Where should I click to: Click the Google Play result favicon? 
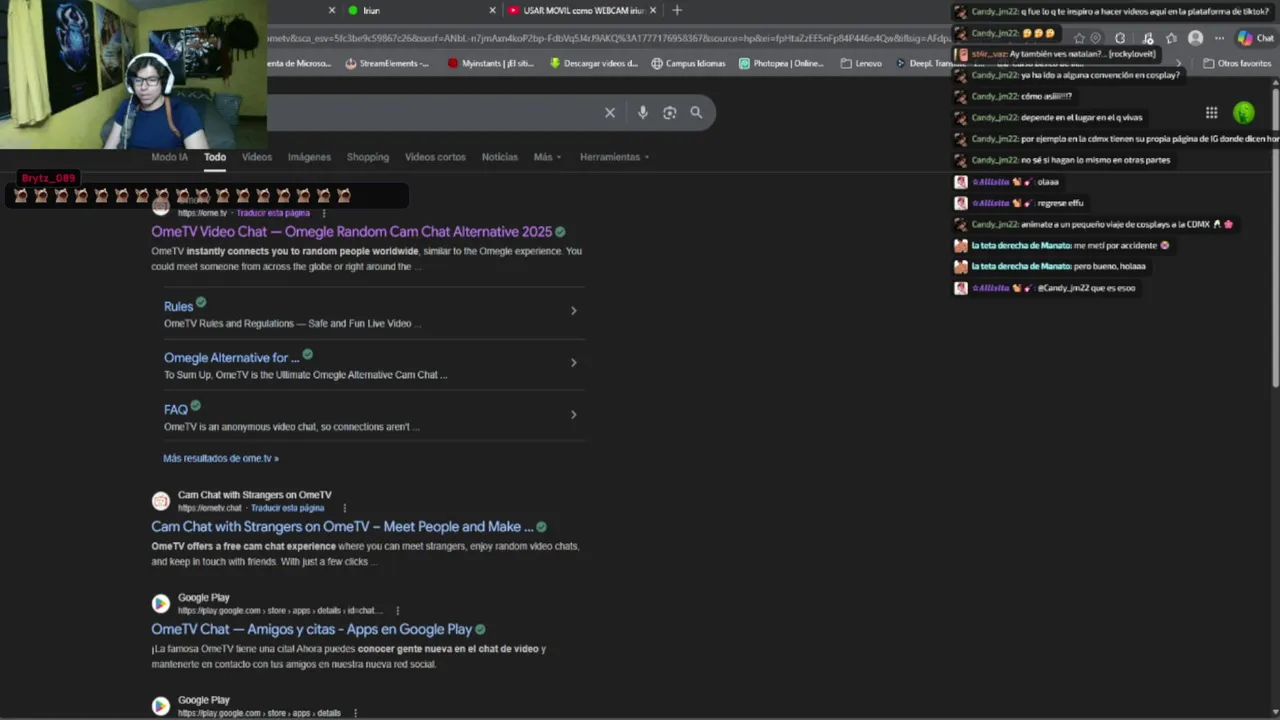(x=160, y=604)
